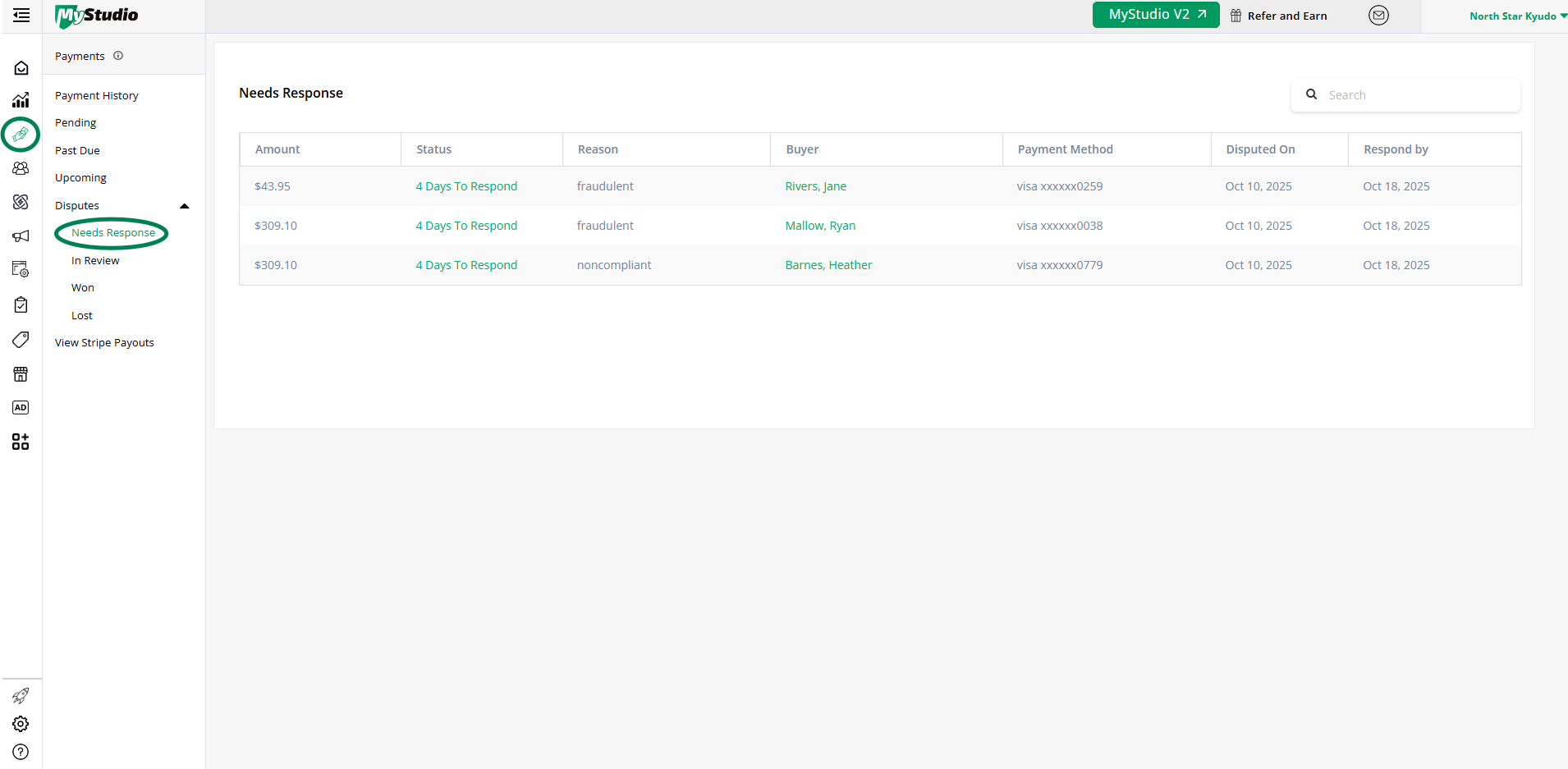Open the storefront icon in sidebar
Viewport: 1568px width, 769px height.
(21, 374)
